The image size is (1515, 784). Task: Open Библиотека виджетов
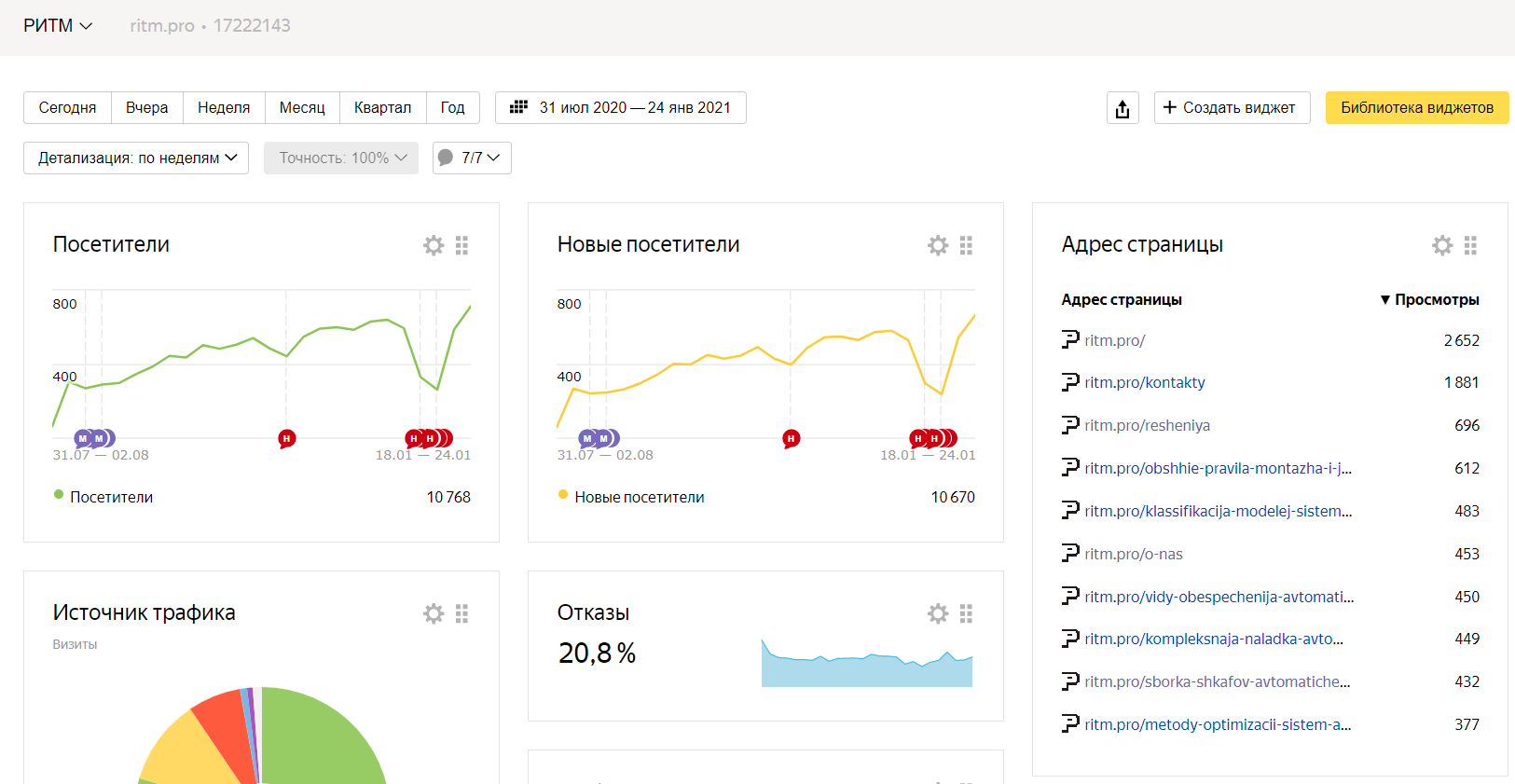[1417, 108]
